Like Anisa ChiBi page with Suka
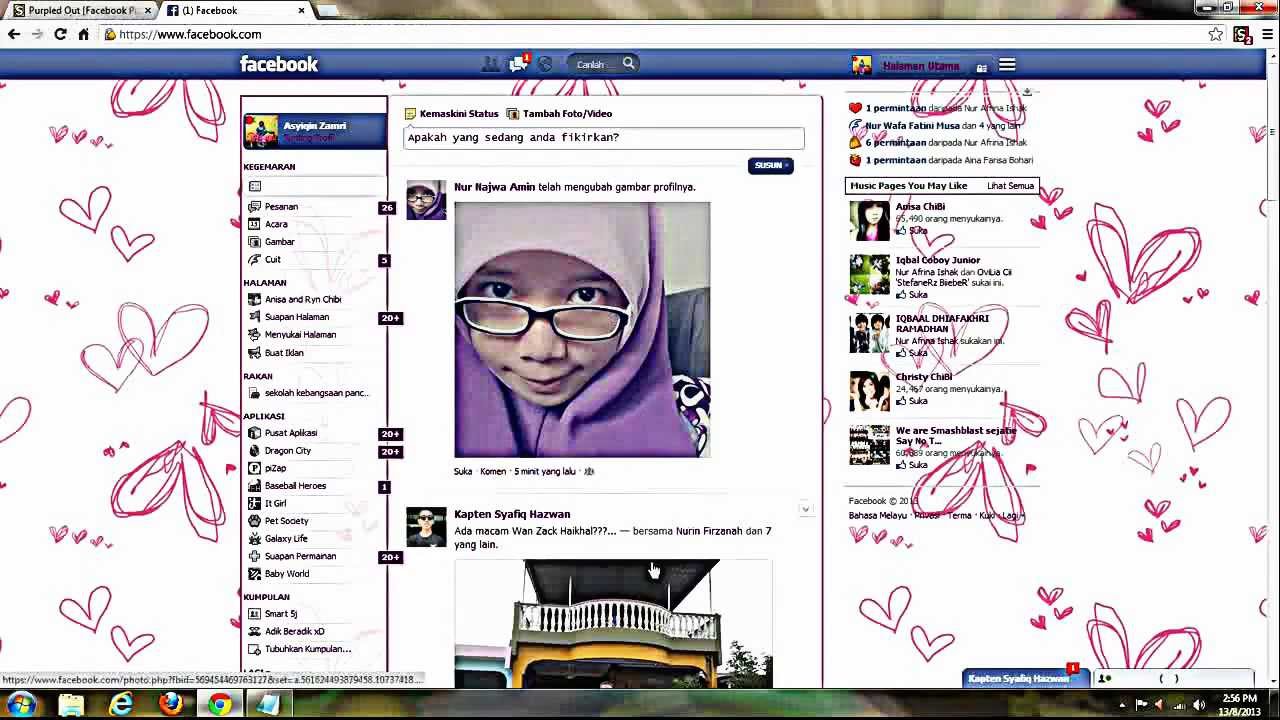Screen dimensions: 1280x720 pos(912,231)
